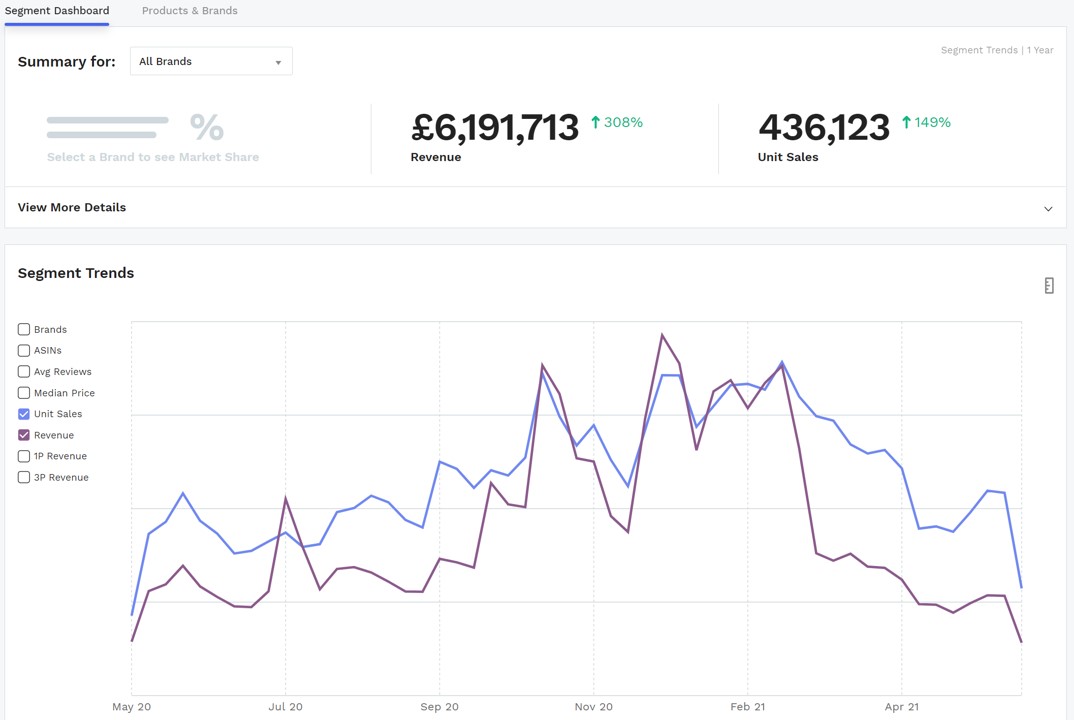Enable the Brands checkbox
This screenshot has width=1074, height=720.
tap(24, 329)
